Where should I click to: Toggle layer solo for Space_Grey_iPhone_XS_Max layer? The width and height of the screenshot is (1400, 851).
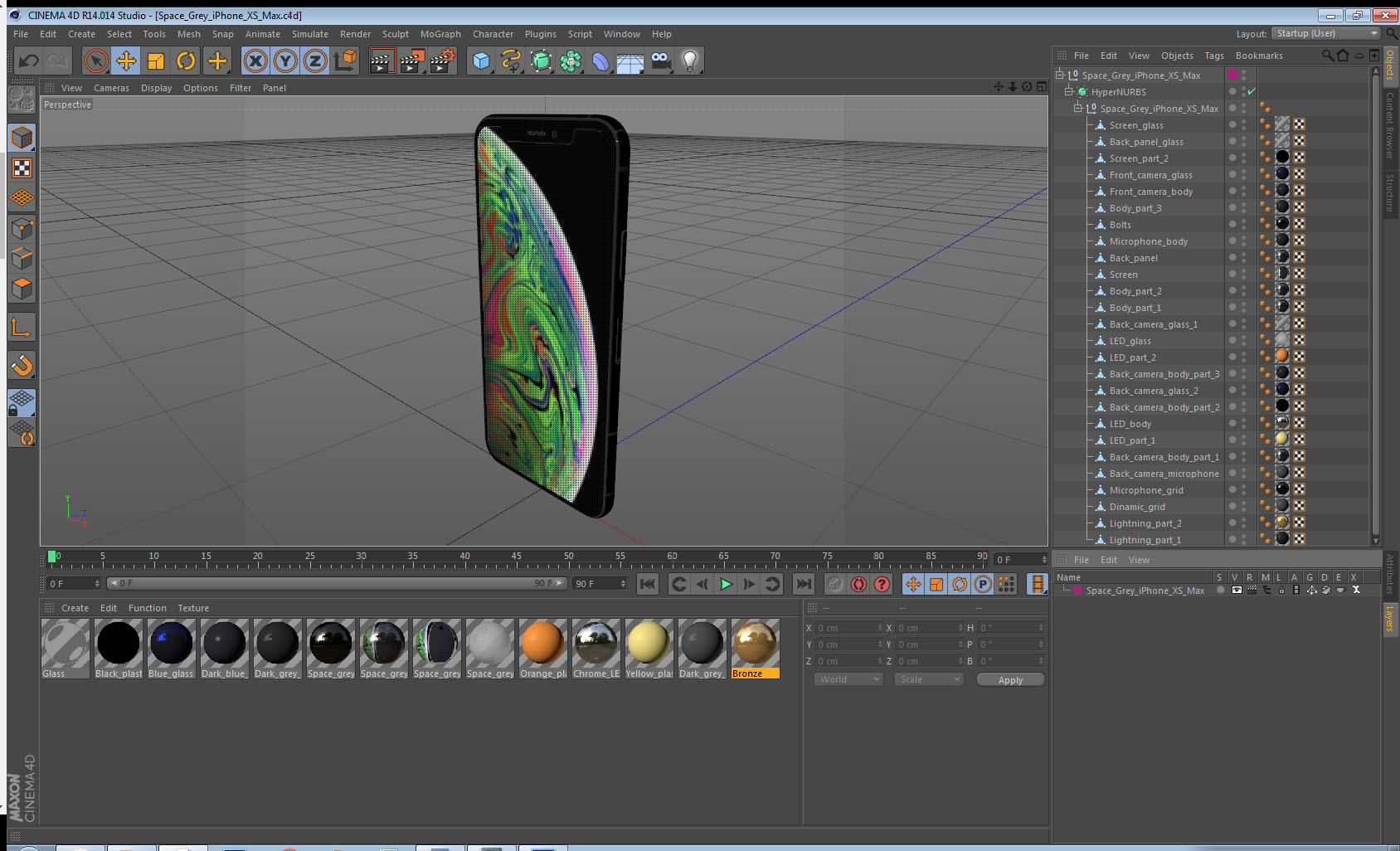point(1221,591)
